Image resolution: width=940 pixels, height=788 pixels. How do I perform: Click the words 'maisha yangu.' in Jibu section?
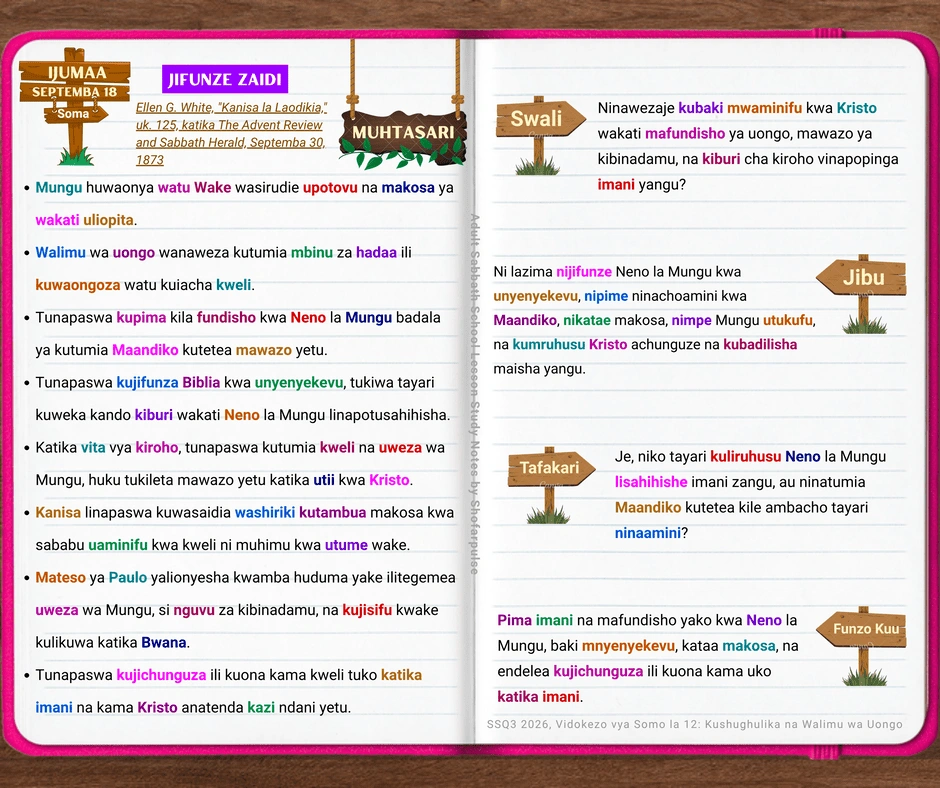point(540,369)
